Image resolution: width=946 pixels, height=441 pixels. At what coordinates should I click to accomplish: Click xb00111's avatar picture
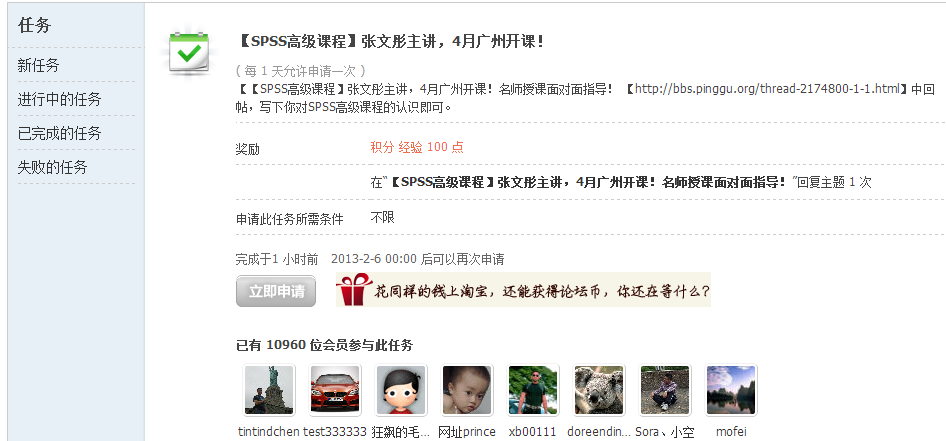533,390
